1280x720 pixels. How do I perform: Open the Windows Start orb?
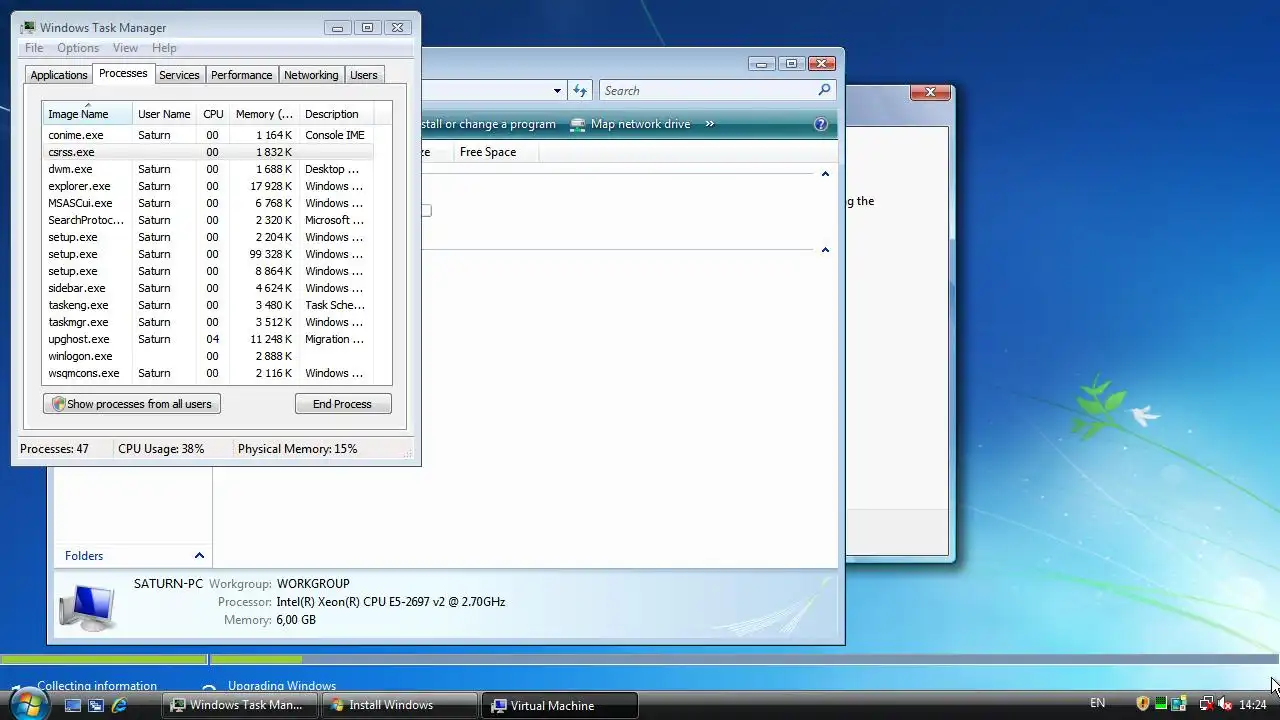(x=27, y=705)
